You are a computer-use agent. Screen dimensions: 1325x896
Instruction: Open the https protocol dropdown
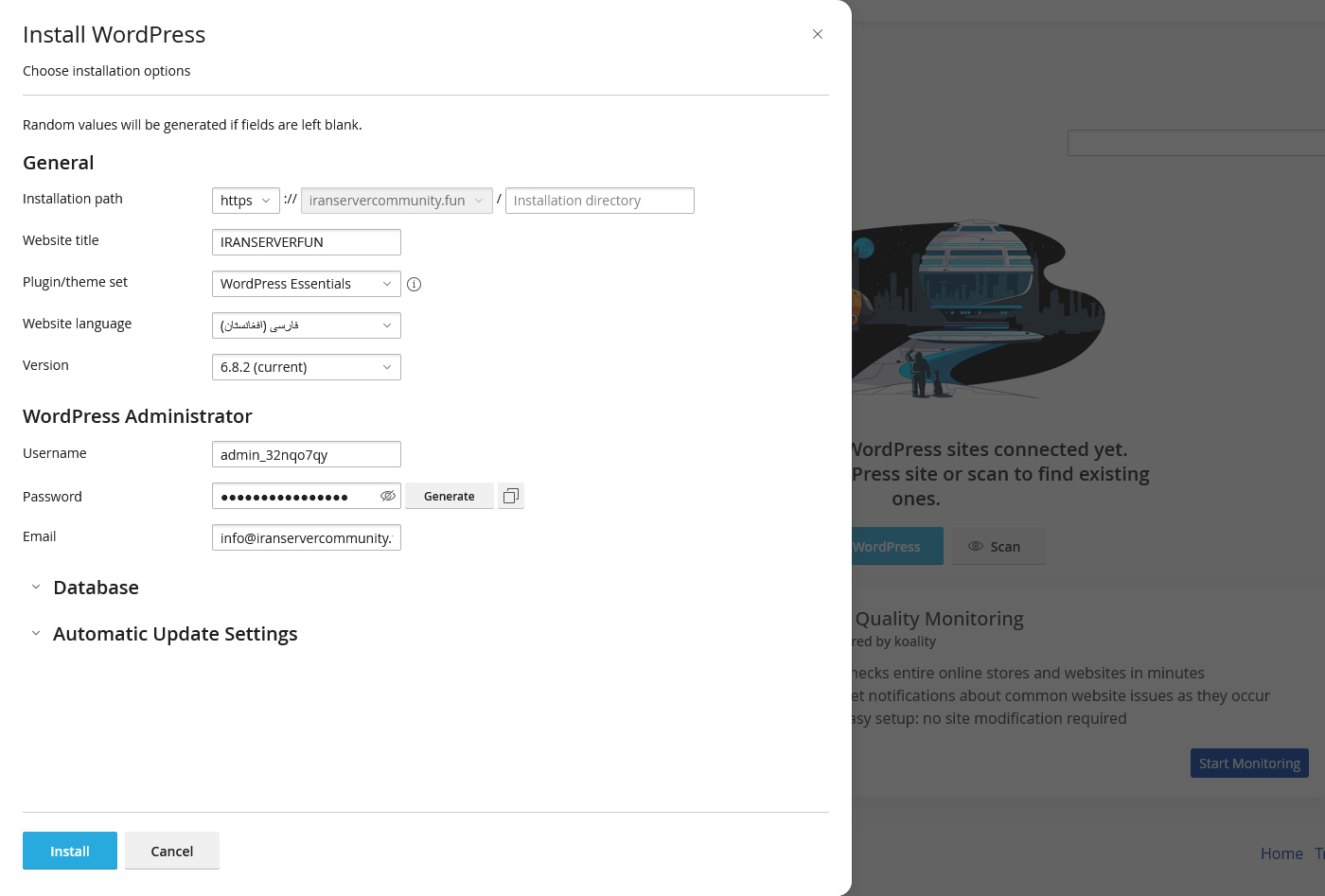245,201
